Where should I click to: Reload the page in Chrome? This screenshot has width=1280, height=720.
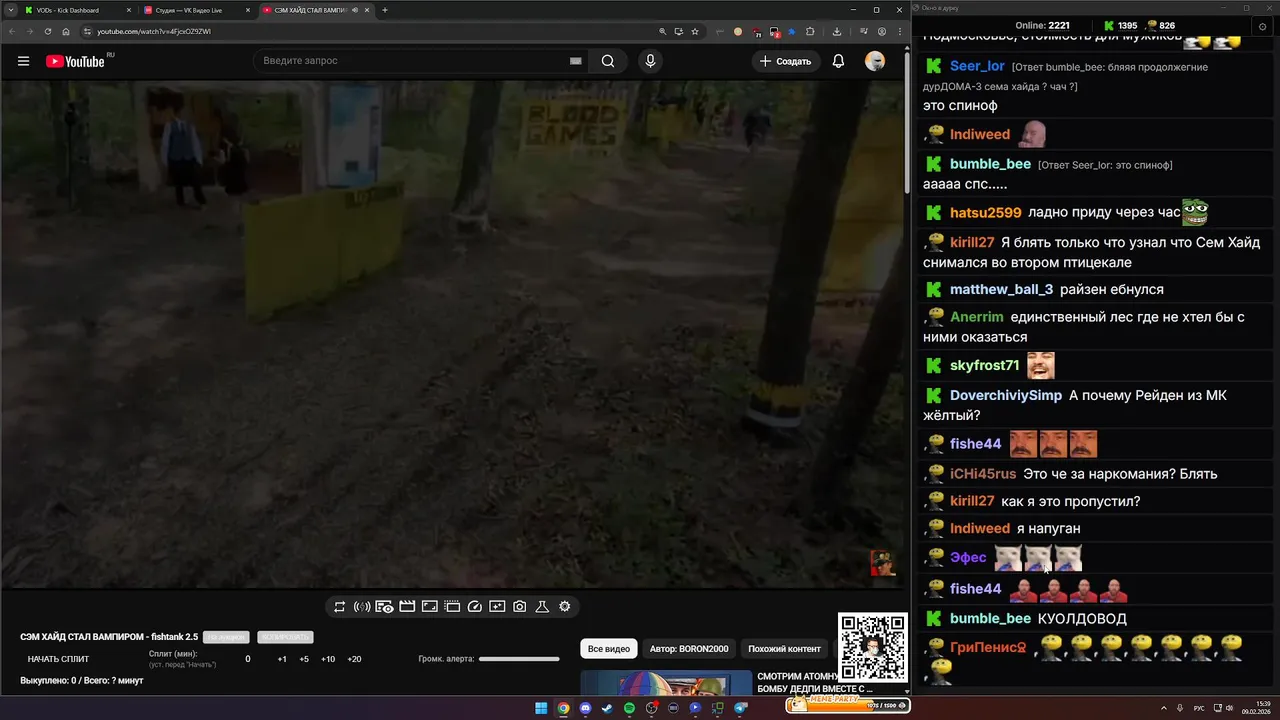coord(47,31)
